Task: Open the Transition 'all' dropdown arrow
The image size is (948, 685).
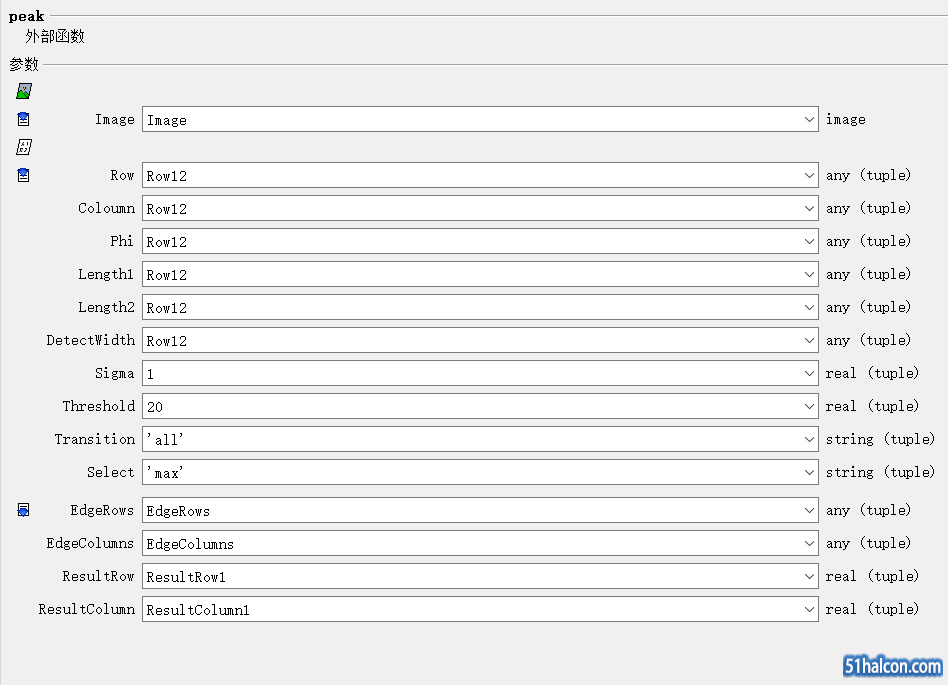Action: click(809, 440)
